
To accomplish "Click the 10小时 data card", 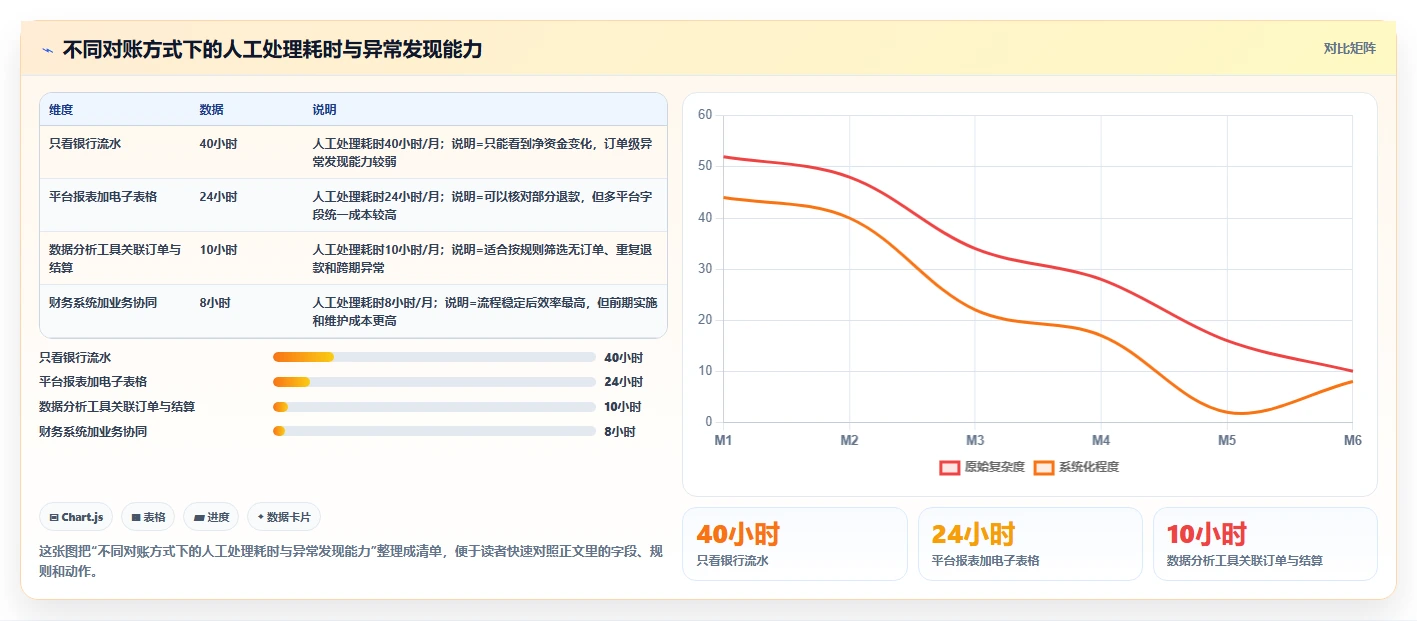I will pos(1265,544).
